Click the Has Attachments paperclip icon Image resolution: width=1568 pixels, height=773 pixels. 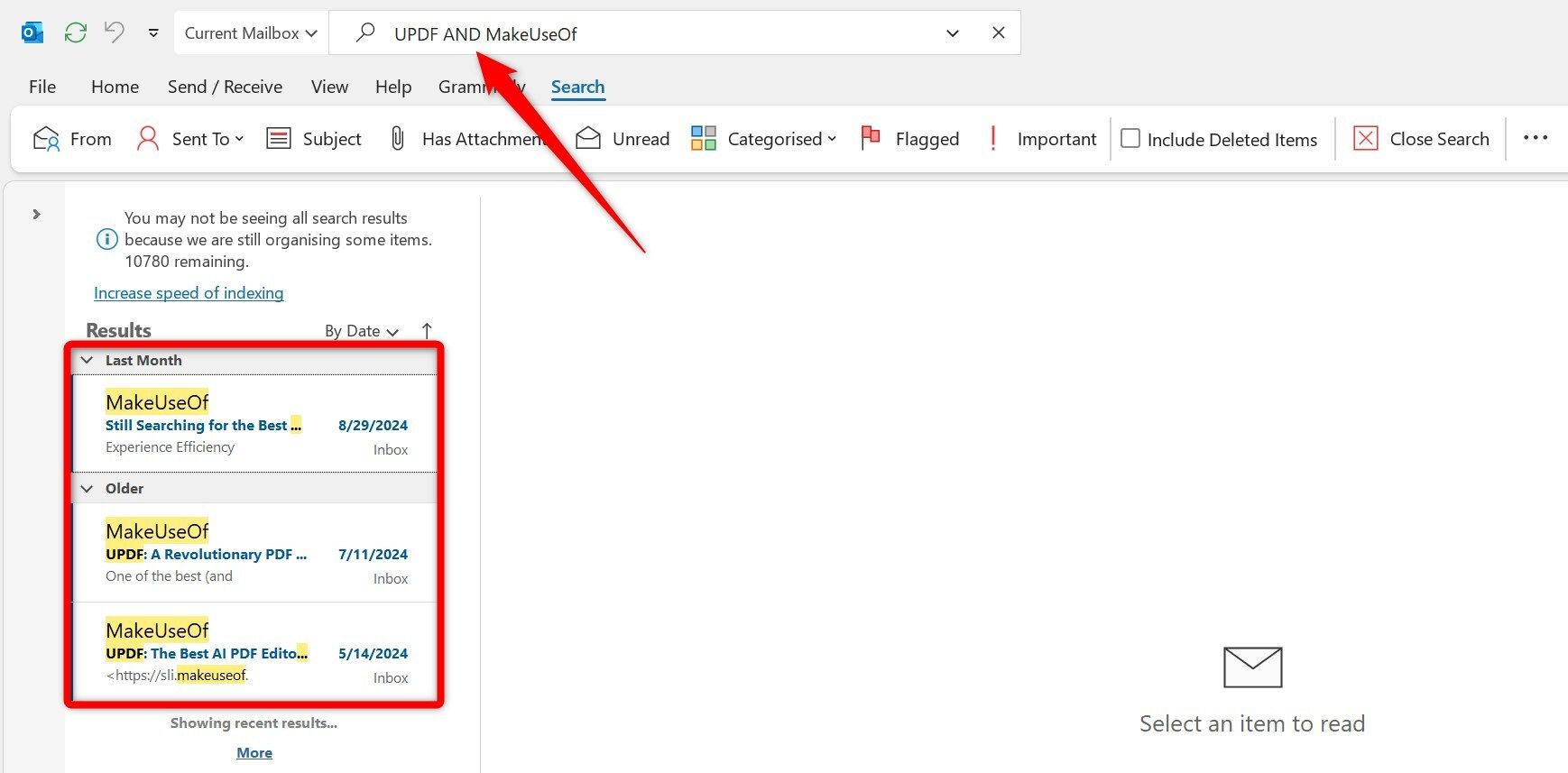click(397, 138)
